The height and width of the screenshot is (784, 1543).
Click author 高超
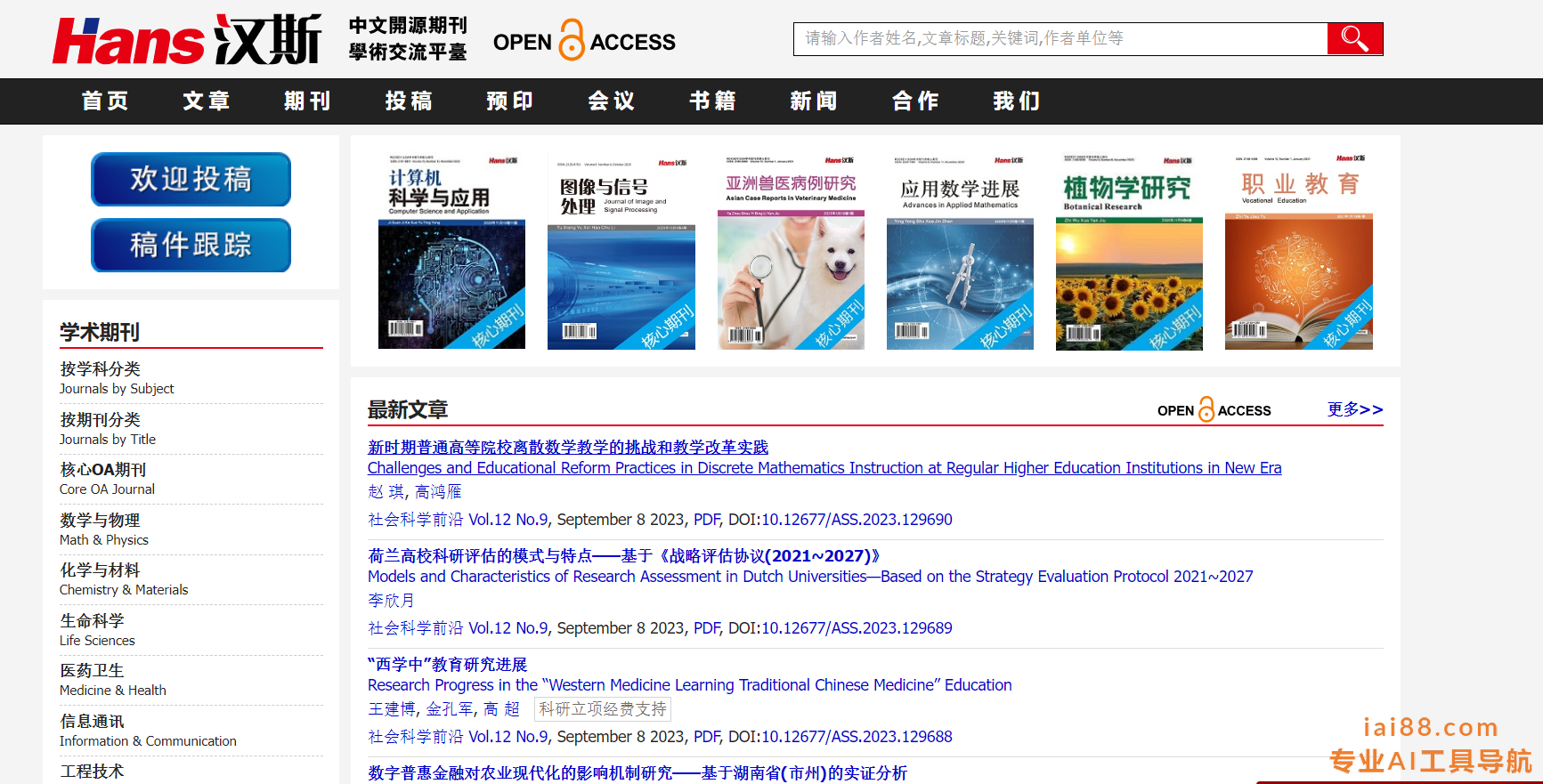[501, 708]
